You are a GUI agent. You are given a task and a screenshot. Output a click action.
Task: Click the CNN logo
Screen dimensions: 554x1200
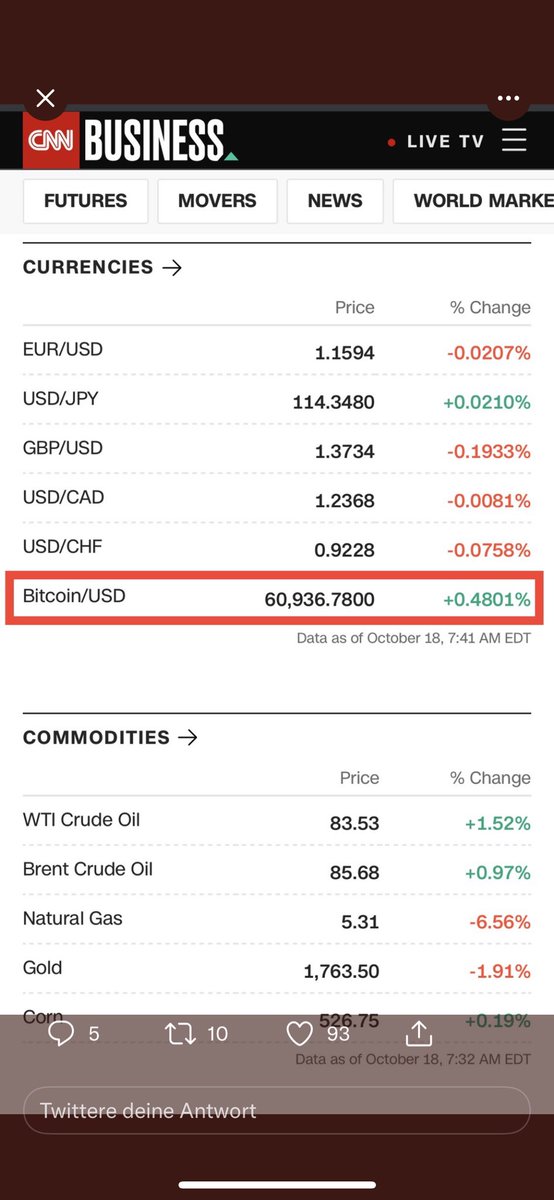(x=50, y=141)
